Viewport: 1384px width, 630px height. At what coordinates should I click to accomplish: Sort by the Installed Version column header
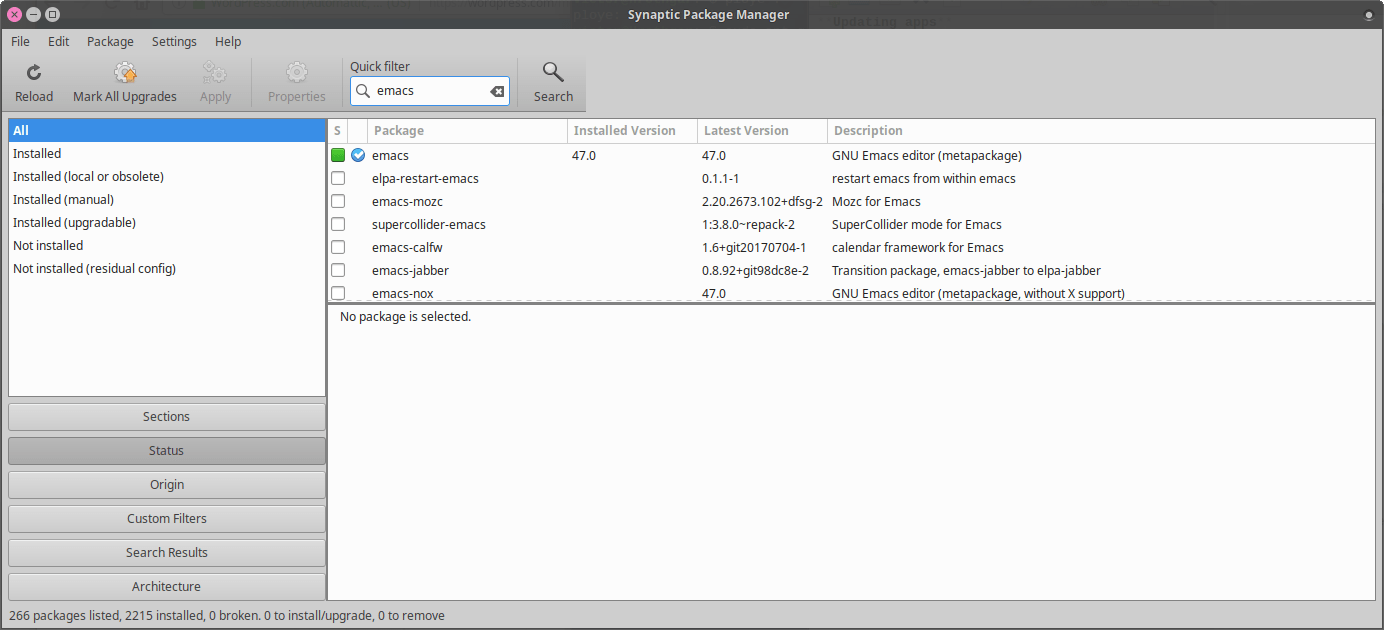click(632, 131)
